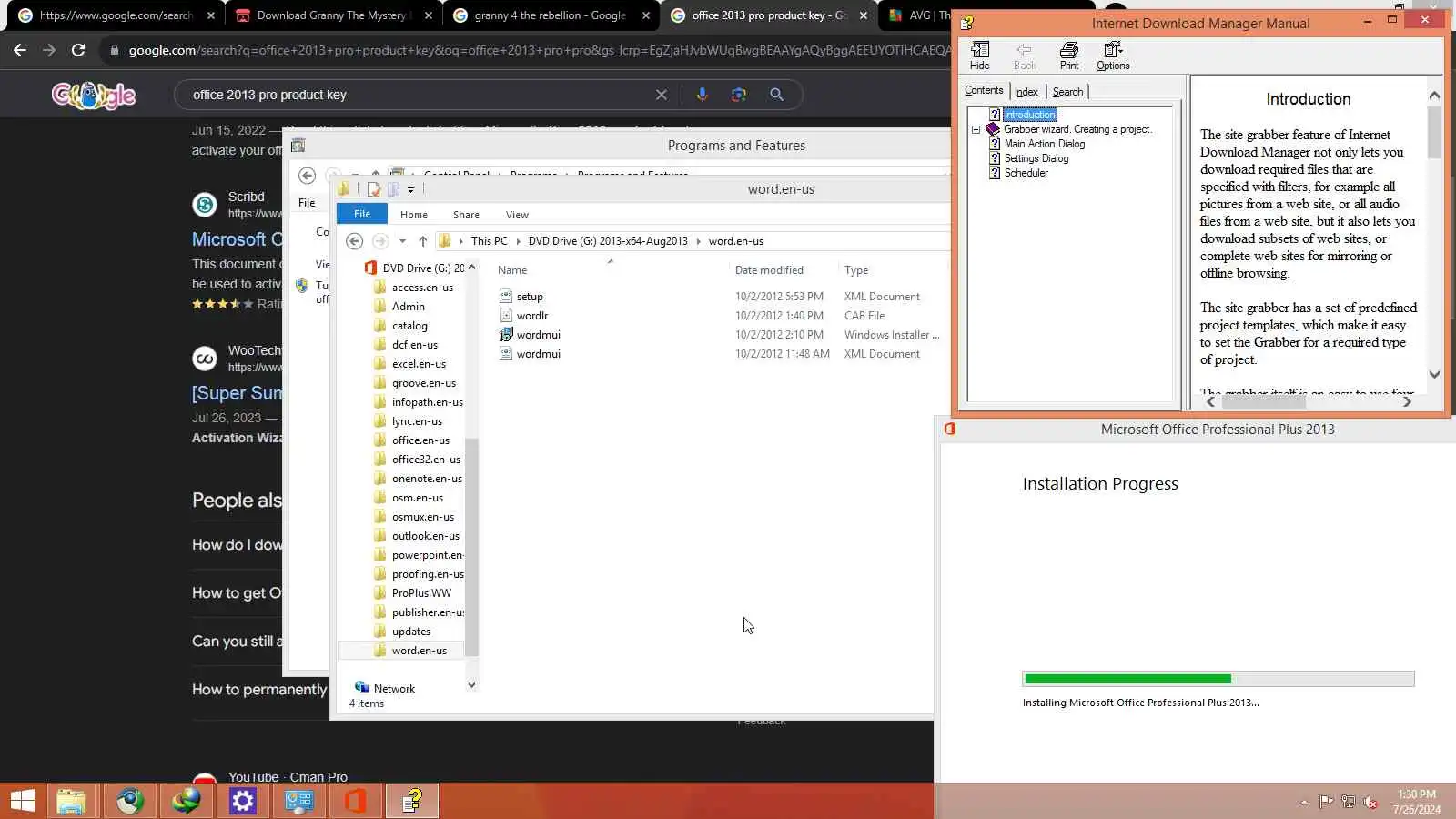Screen dimensions: 1456x819
Task: Expand the arrow after This PC breadcrumb
Action: pos(519,241)
